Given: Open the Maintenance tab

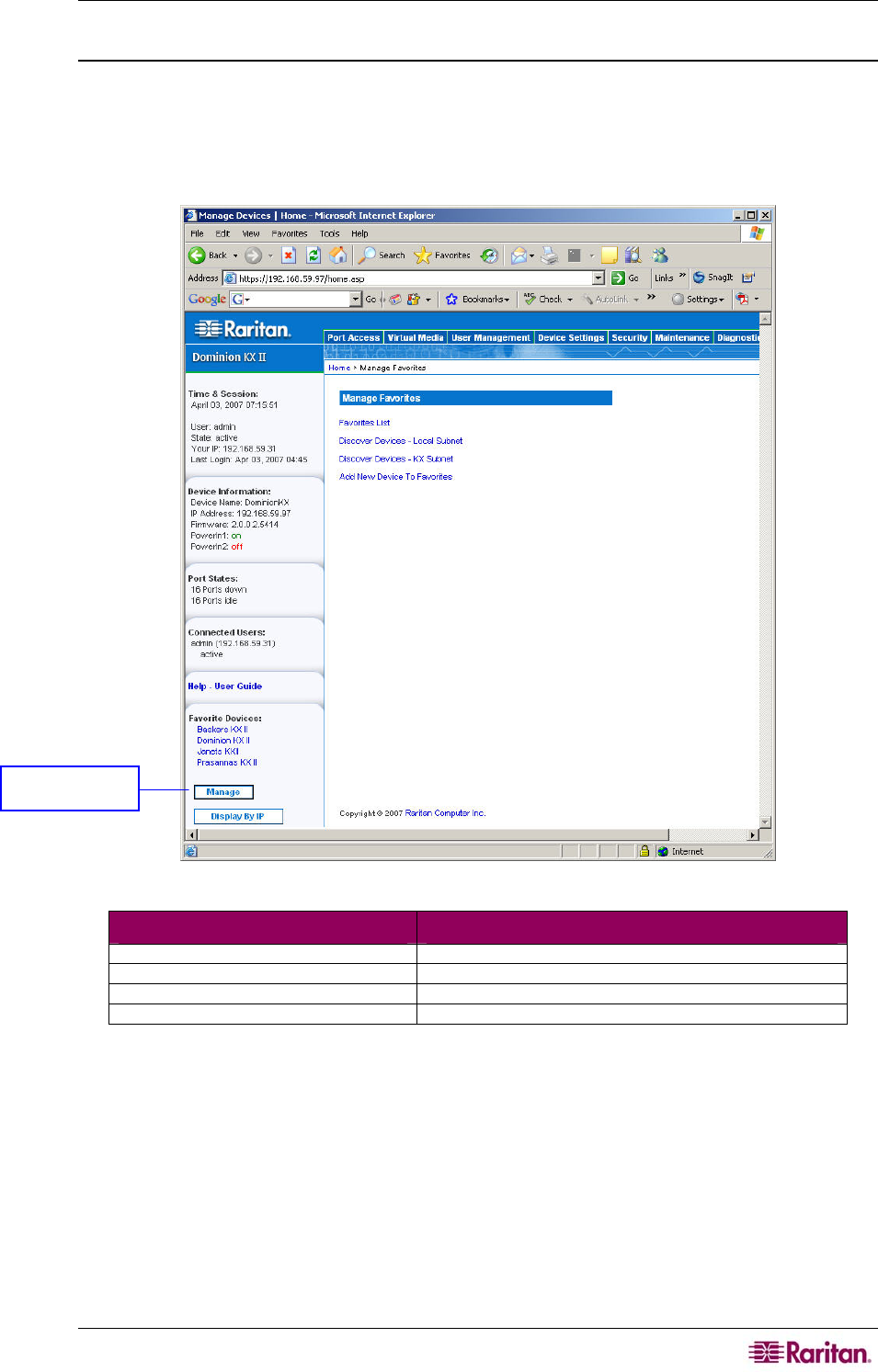Looking at the screenshot, I should tap(682, 338).
